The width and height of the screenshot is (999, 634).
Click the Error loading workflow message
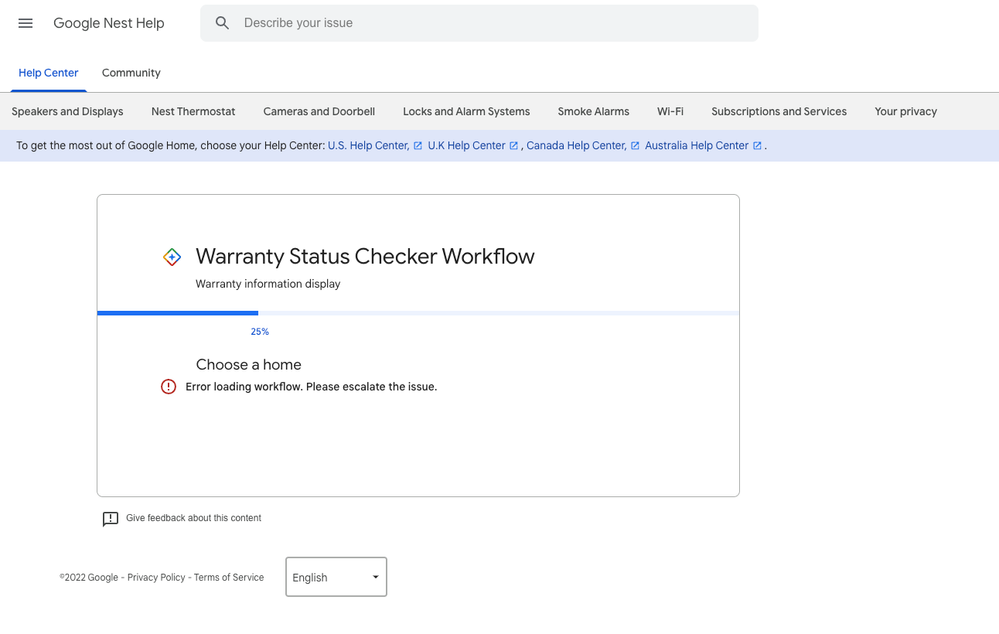click(x=311, y=387)
